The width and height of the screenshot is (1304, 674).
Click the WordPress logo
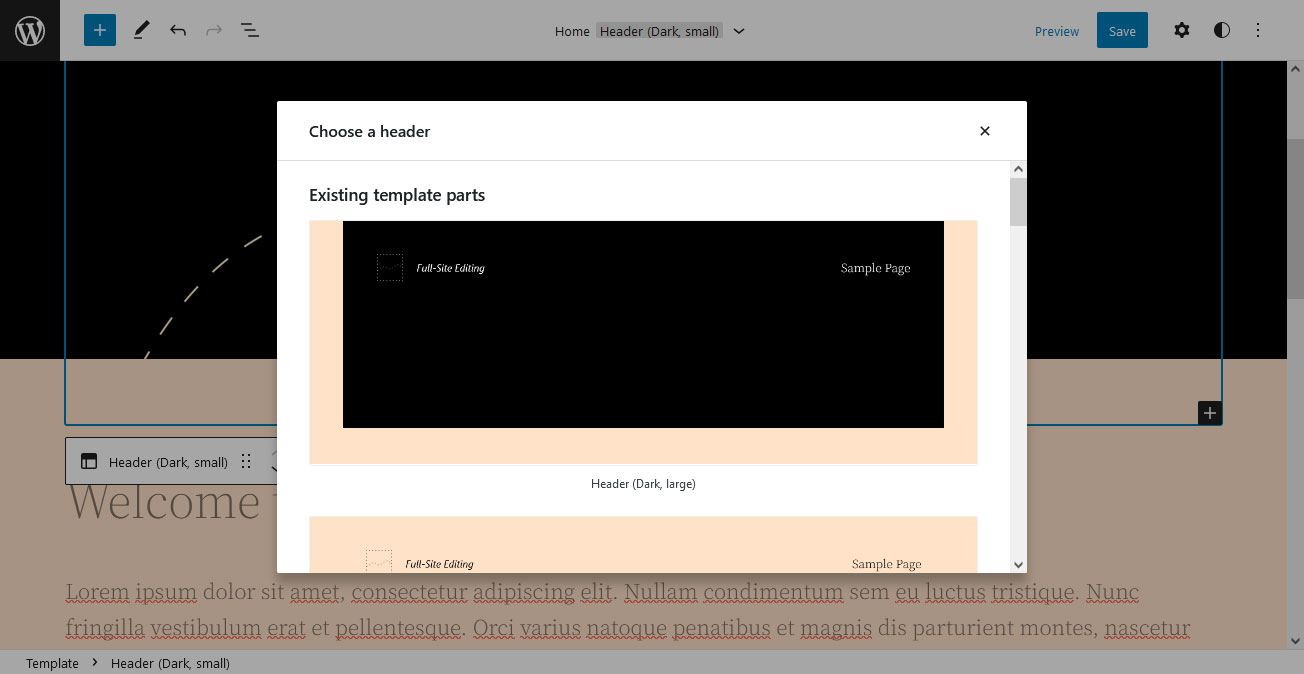[30, 30]
